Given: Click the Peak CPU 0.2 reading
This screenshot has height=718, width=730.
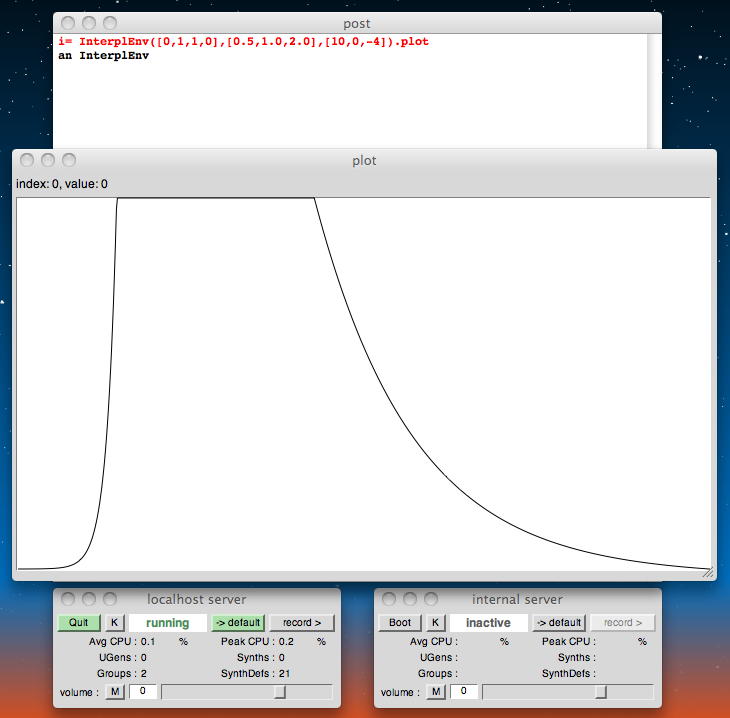Looking at the screenshot, I should (x=286, y=642).
